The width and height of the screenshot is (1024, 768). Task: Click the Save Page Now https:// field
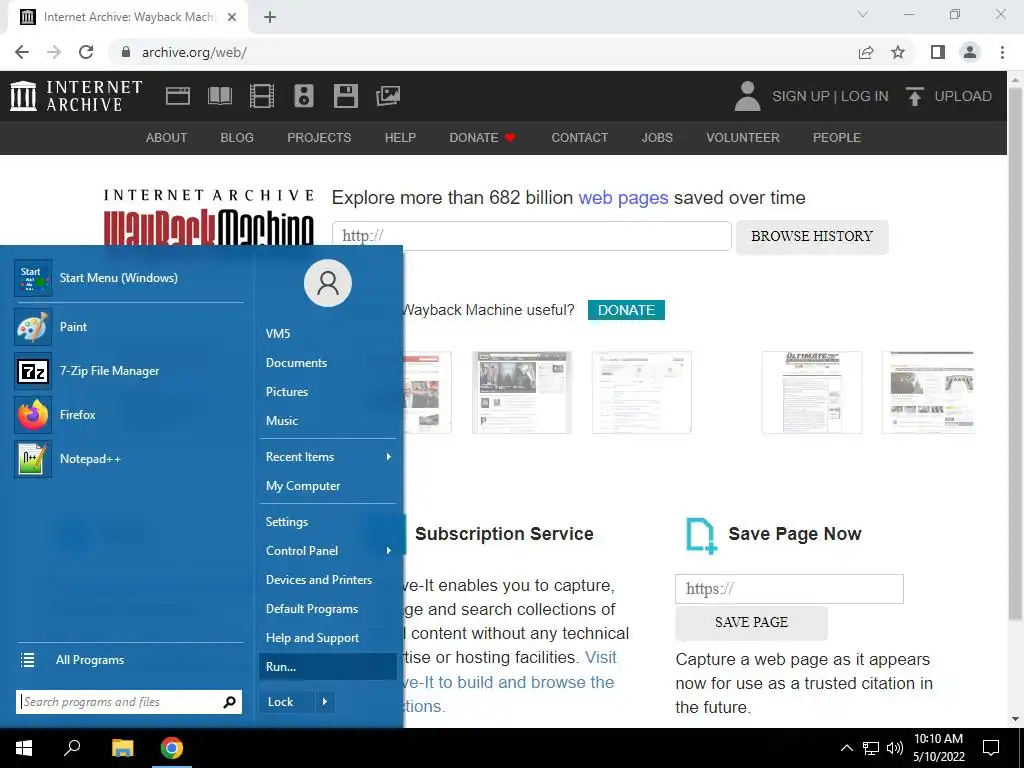pos(789,589)
